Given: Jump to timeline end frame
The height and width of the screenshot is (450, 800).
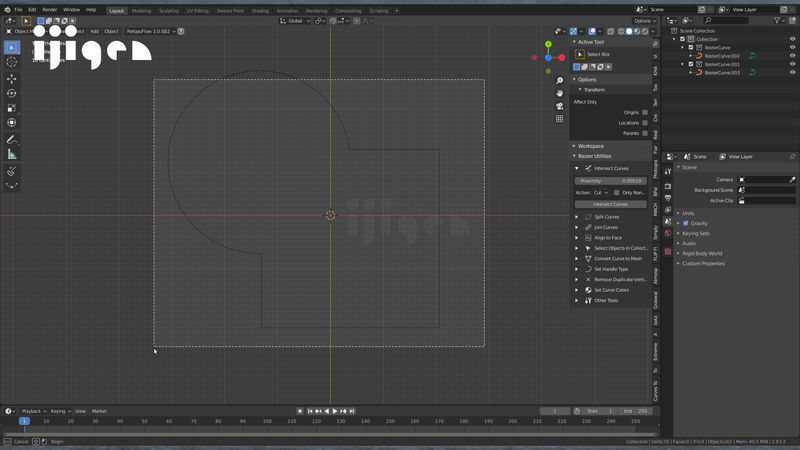Looking at the screenshot, I should pos(352,411).
